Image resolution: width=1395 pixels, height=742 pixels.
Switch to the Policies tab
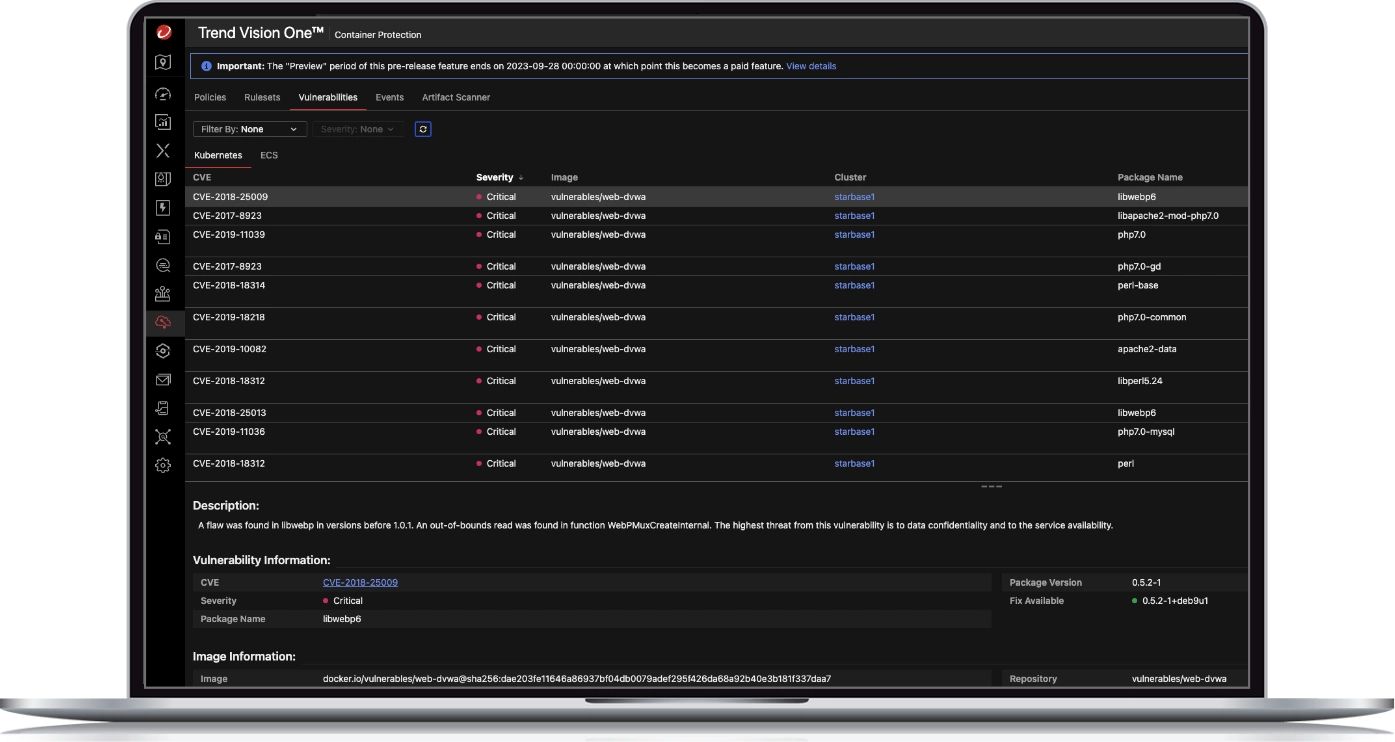pyautogui.click(x=210, y=97)
